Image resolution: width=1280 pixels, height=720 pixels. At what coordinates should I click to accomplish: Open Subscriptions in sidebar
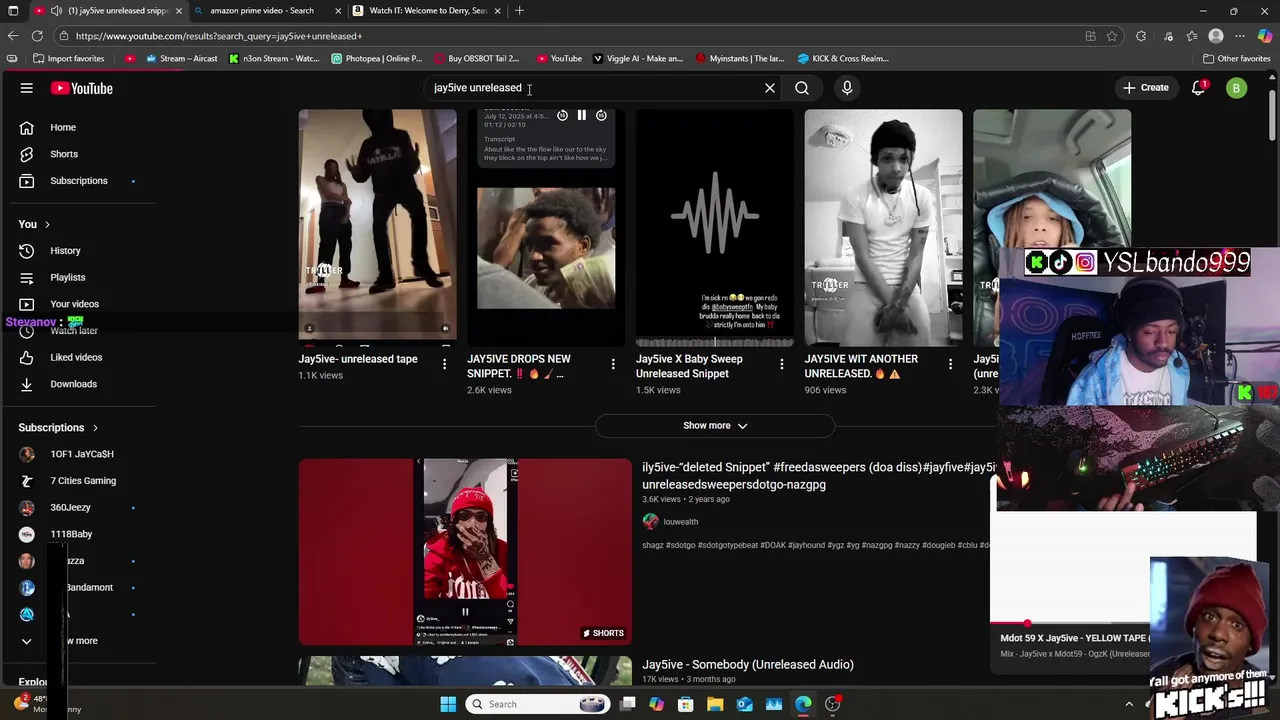coord(78,181)
